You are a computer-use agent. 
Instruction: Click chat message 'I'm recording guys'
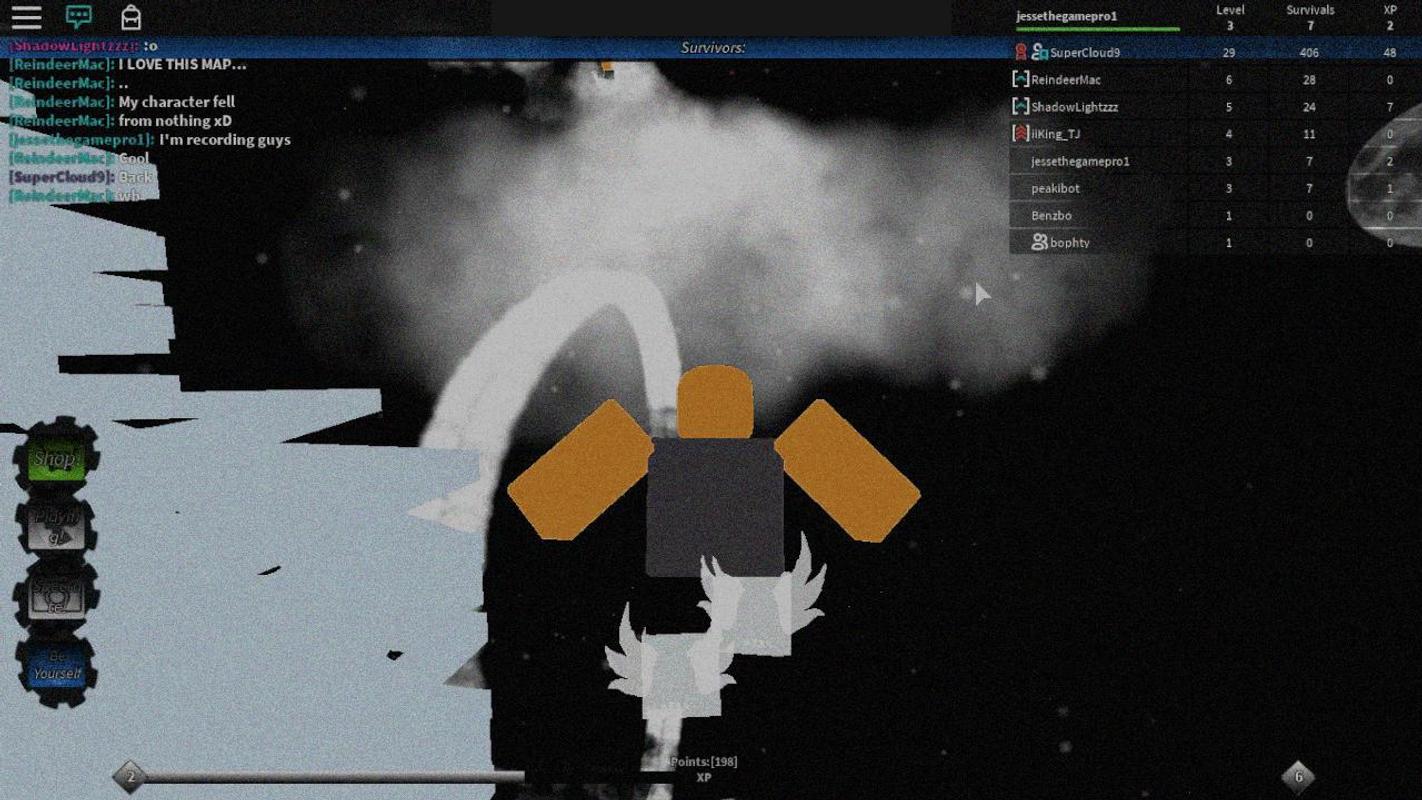pos(225,140)
